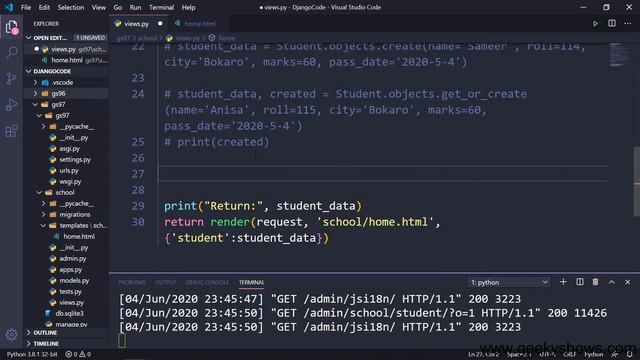Open the Go menu
The height and width of the screenshot is (360, 640).
[118, 7]
